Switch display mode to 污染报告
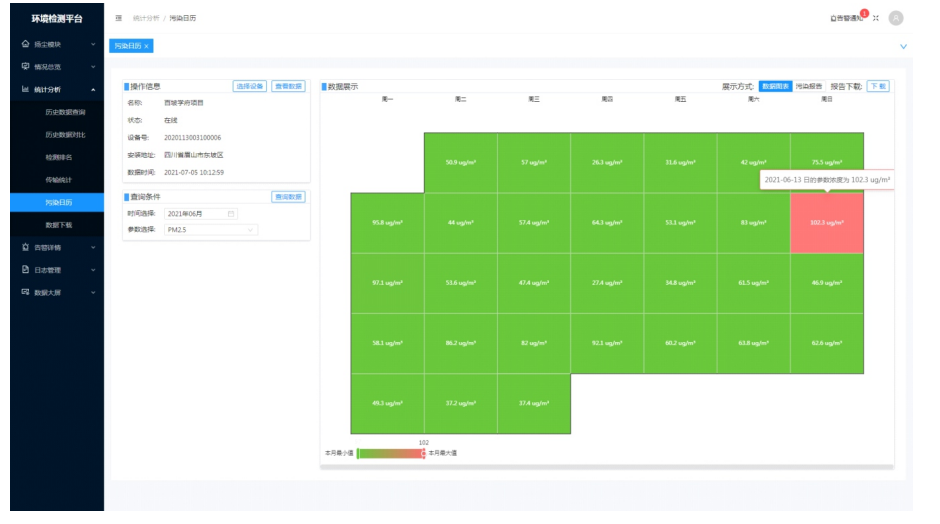The height and width of the screenshot is (524, 940). [809, 87]
